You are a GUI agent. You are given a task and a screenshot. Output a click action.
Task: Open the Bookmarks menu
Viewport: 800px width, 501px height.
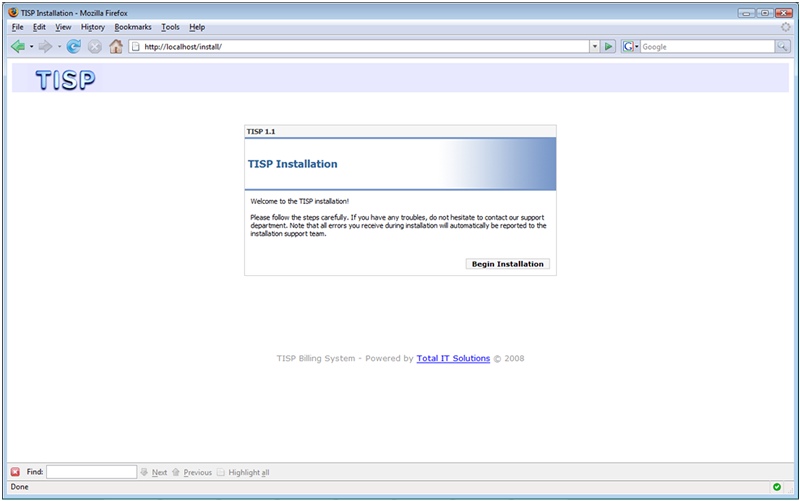pyautogui.click(x=133, y=27)
